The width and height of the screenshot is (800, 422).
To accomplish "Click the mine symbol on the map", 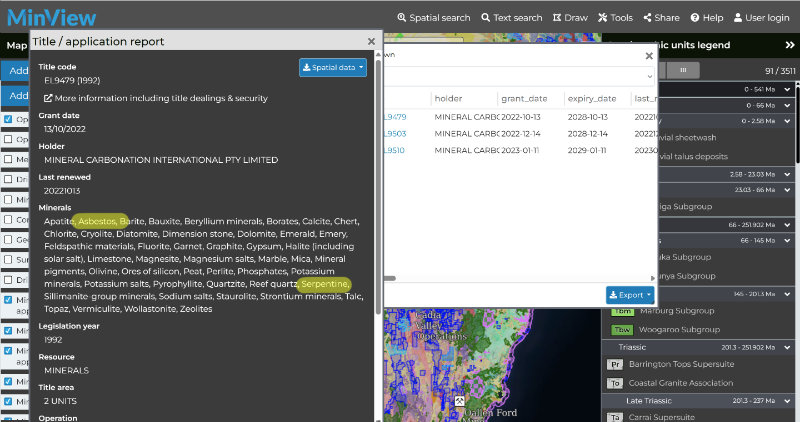I will (459, 401).
